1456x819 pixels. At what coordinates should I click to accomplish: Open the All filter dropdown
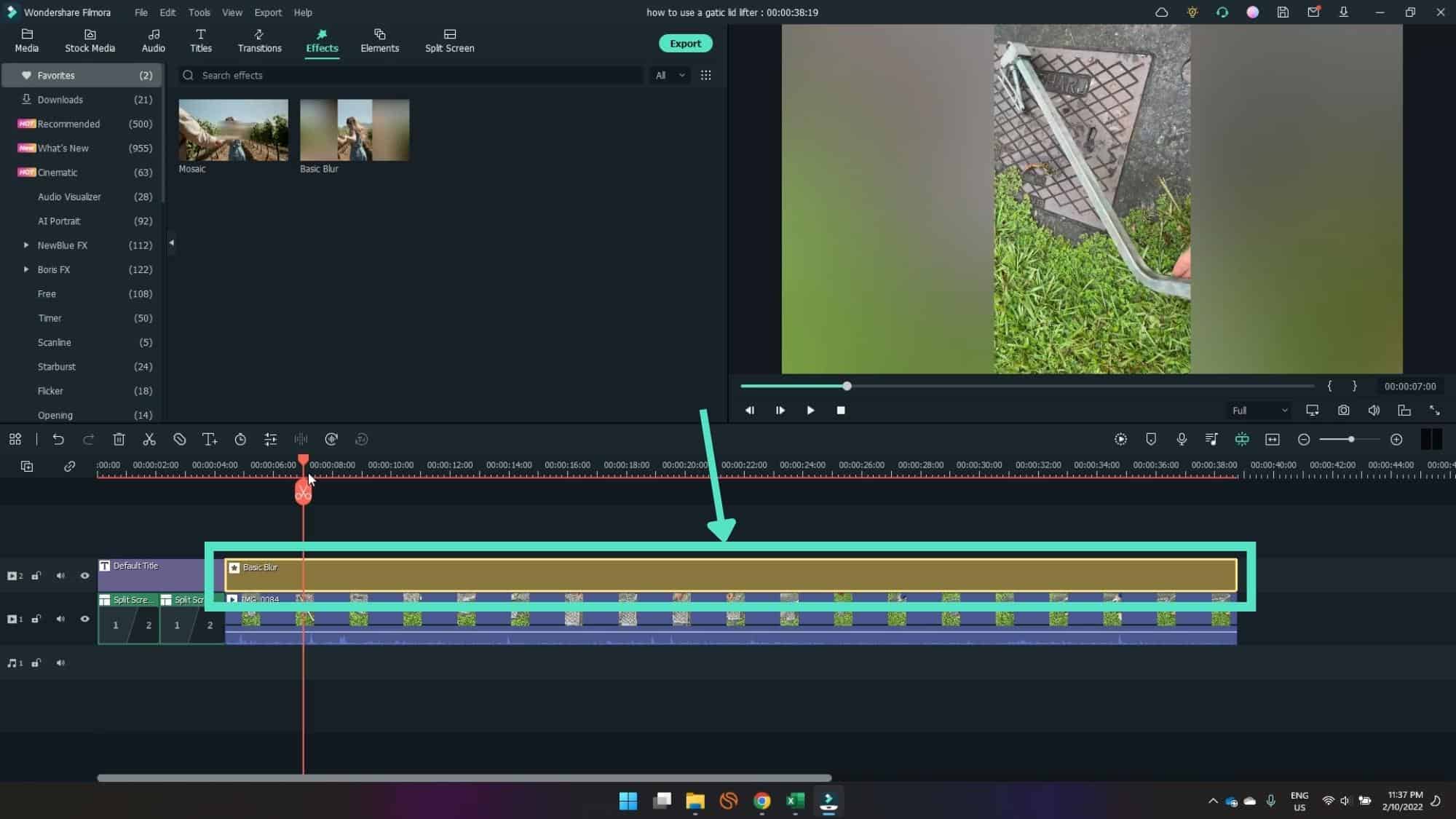[670, 75]
